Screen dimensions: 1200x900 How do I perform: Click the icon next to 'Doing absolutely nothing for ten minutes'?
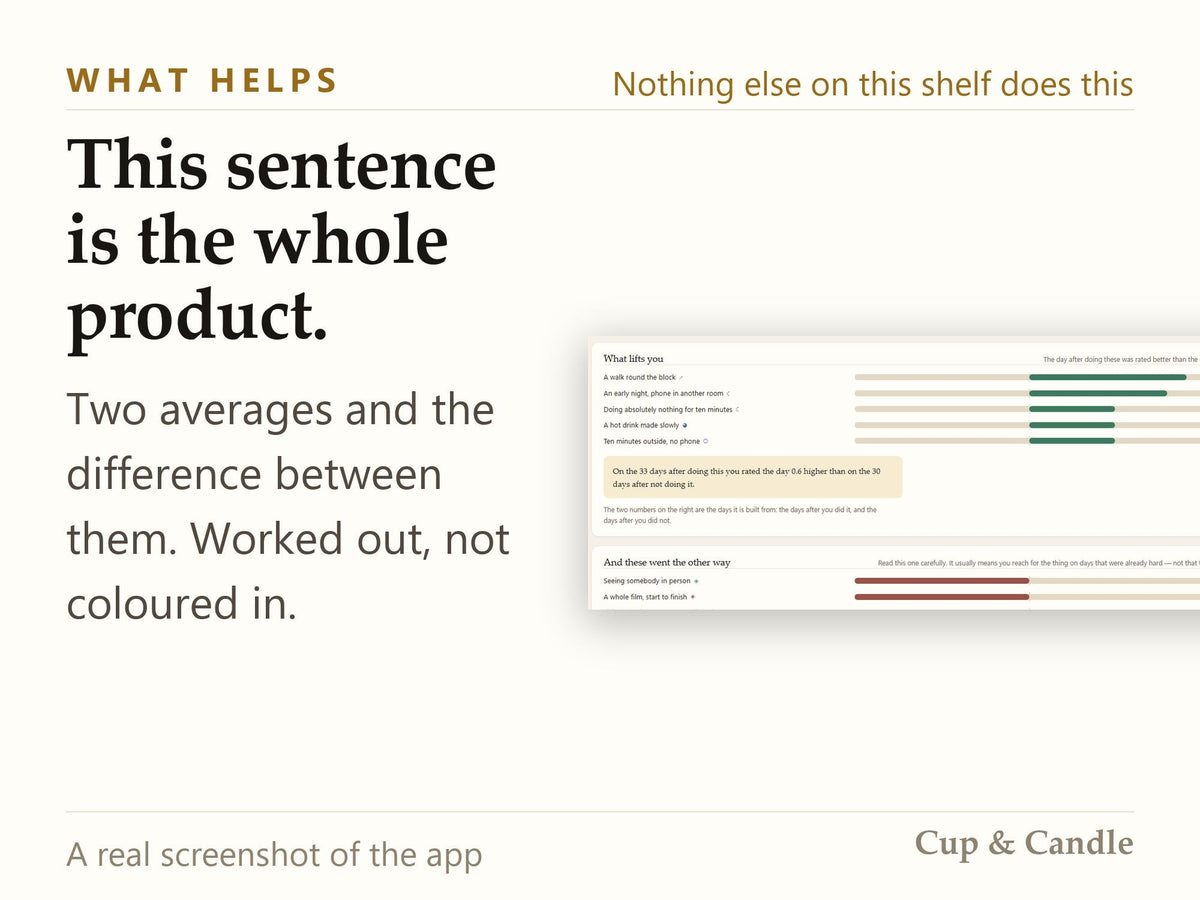pos(737,409)
